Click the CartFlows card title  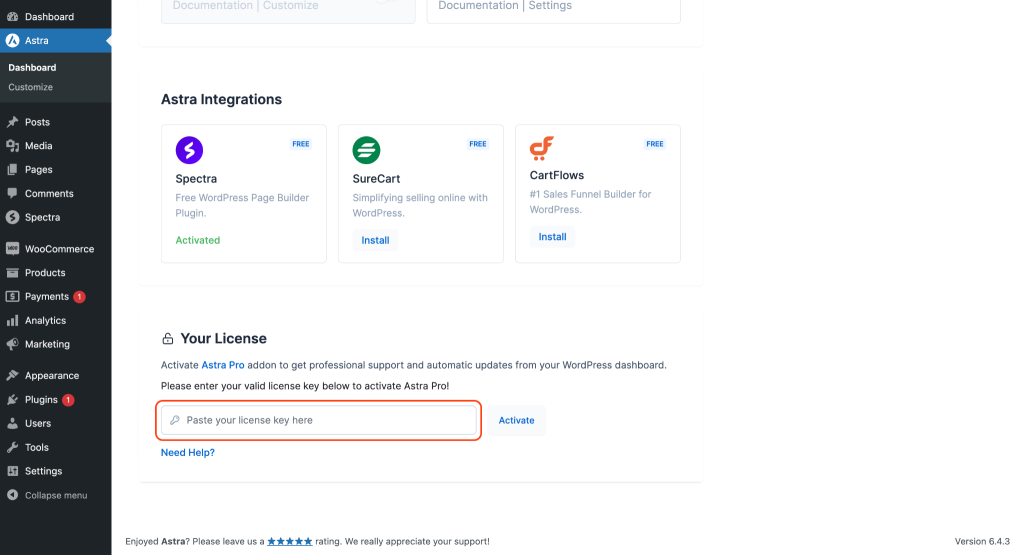point(556,176)
